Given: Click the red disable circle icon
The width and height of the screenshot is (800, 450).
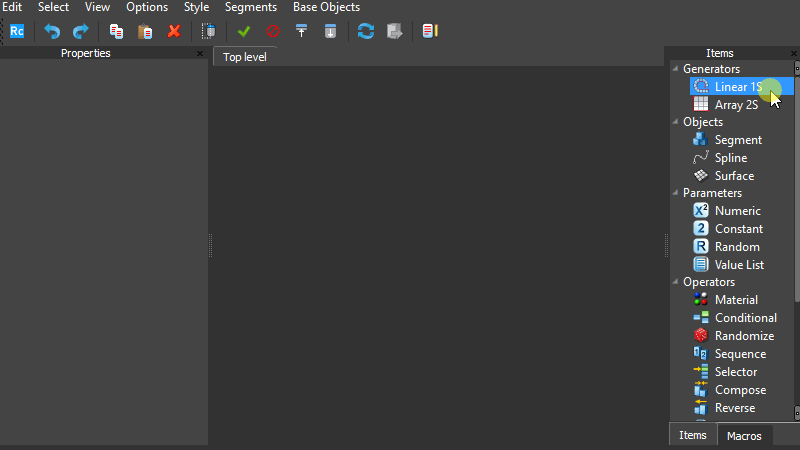Looking at the screenshot, I should point(272,31).
